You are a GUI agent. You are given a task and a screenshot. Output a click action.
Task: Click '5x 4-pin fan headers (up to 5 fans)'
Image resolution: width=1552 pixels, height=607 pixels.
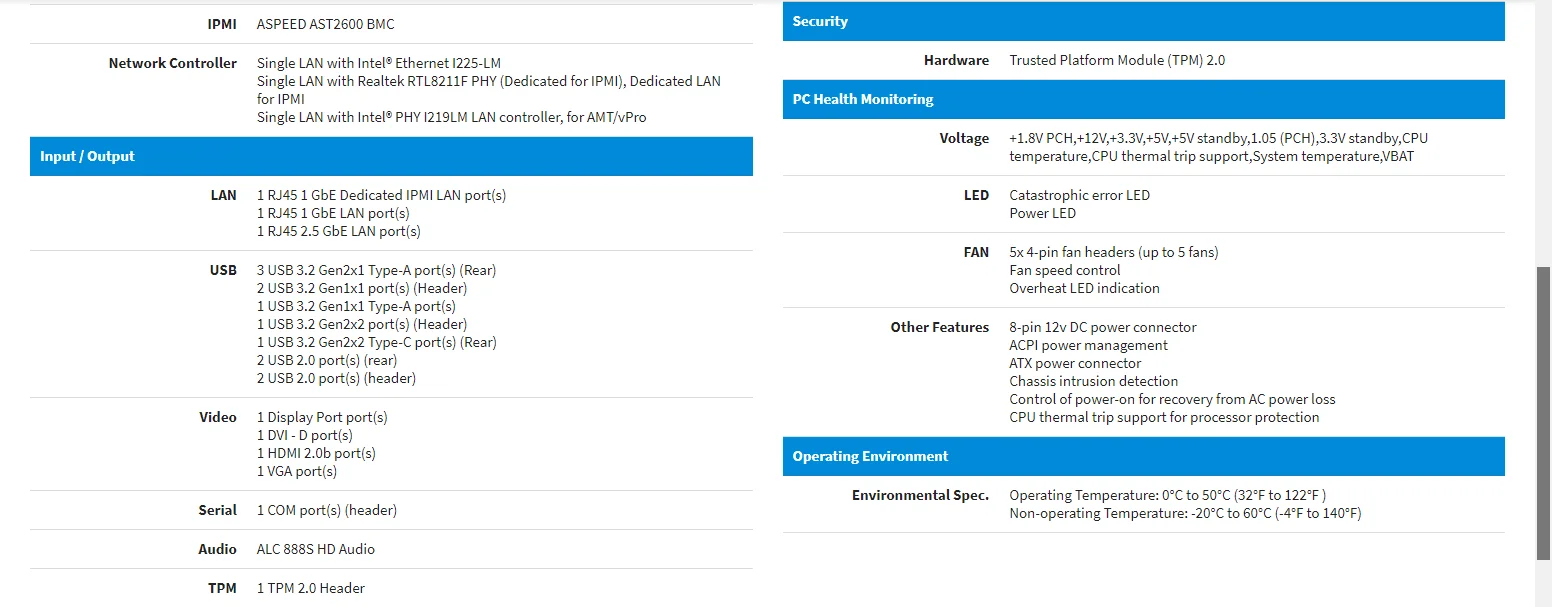click(1114, 252)
